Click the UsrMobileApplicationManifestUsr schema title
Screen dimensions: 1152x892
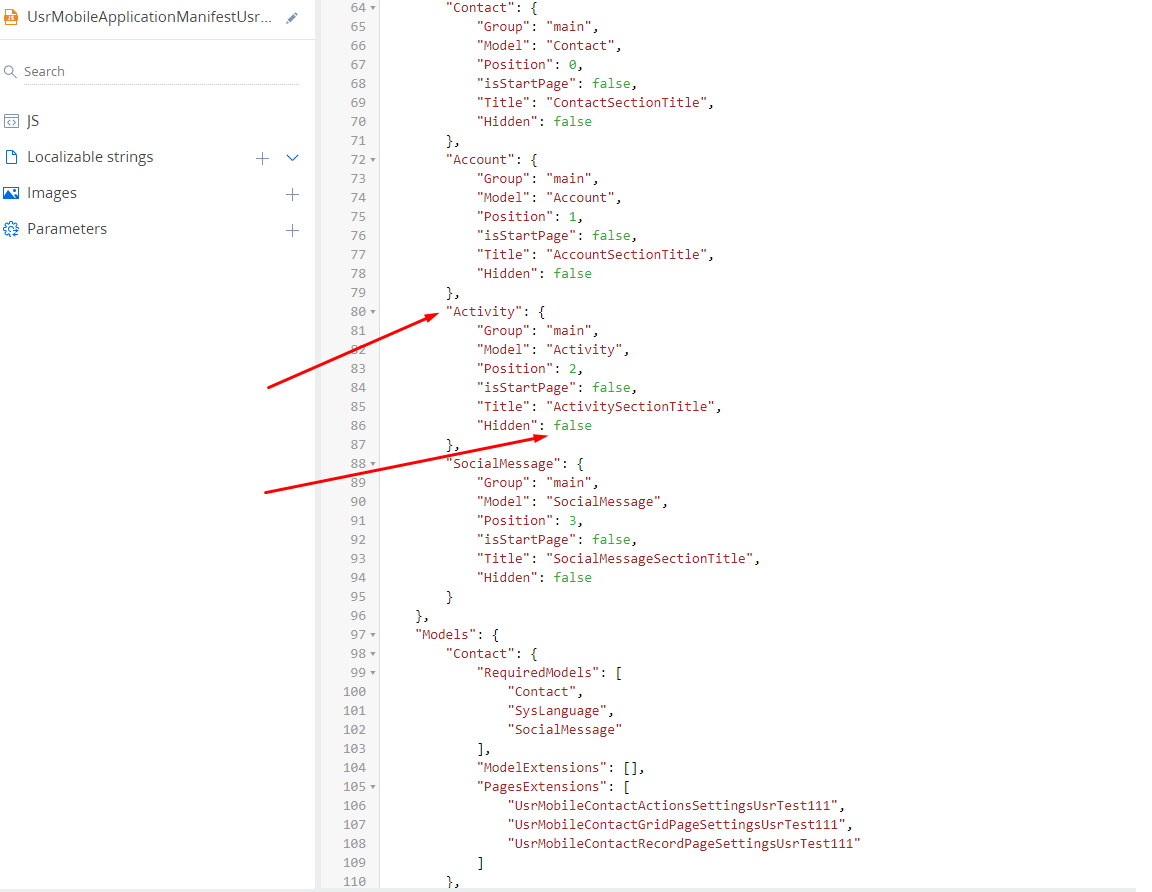[149, 17]
